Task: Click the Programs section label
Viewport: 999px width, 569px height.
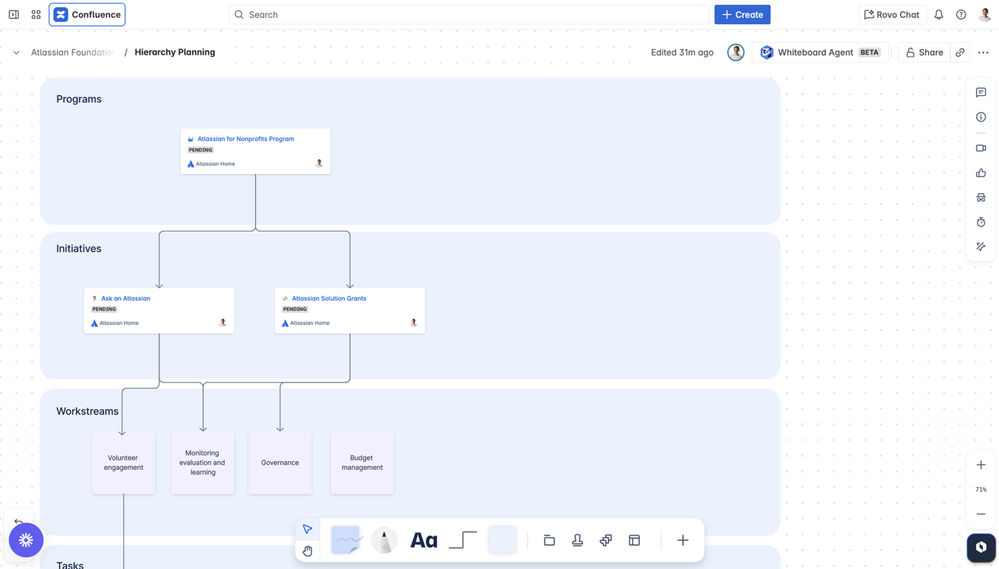Action: tap(79, 99)
